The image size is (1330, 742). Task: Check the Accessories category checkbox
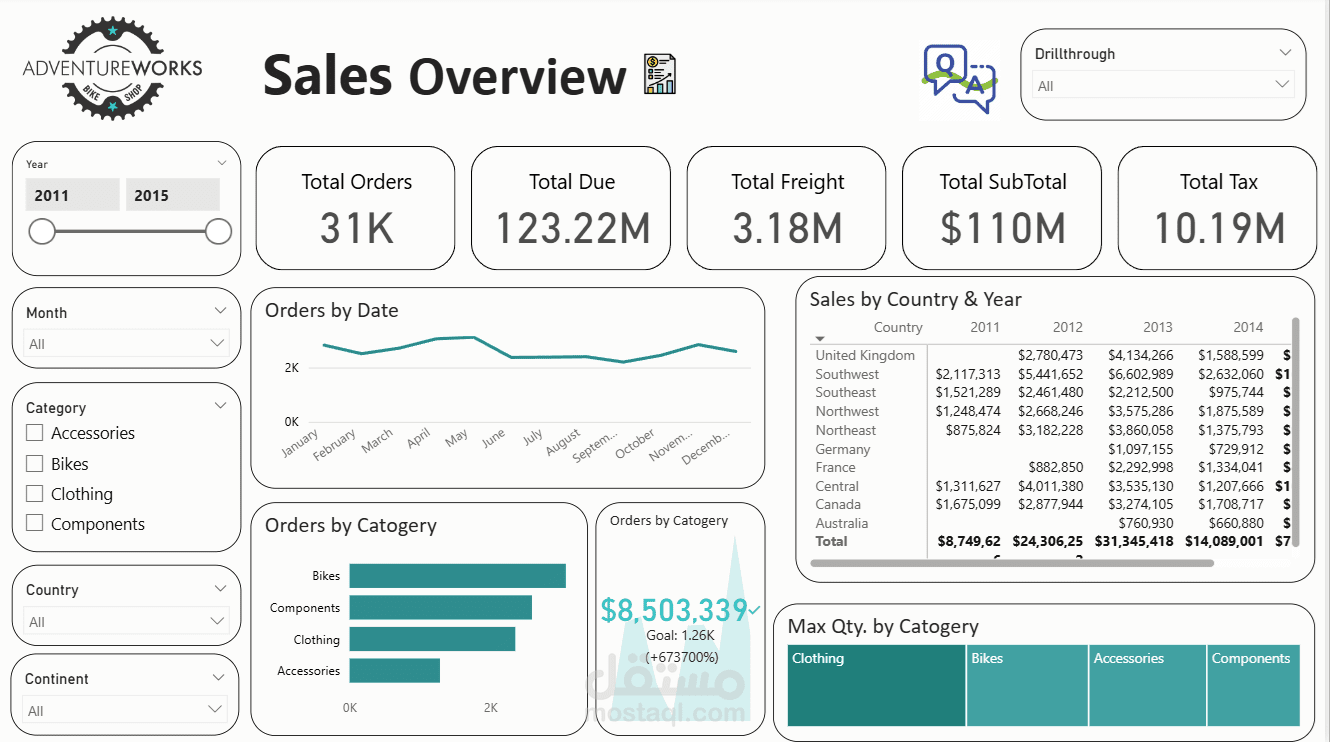(35, 433)
